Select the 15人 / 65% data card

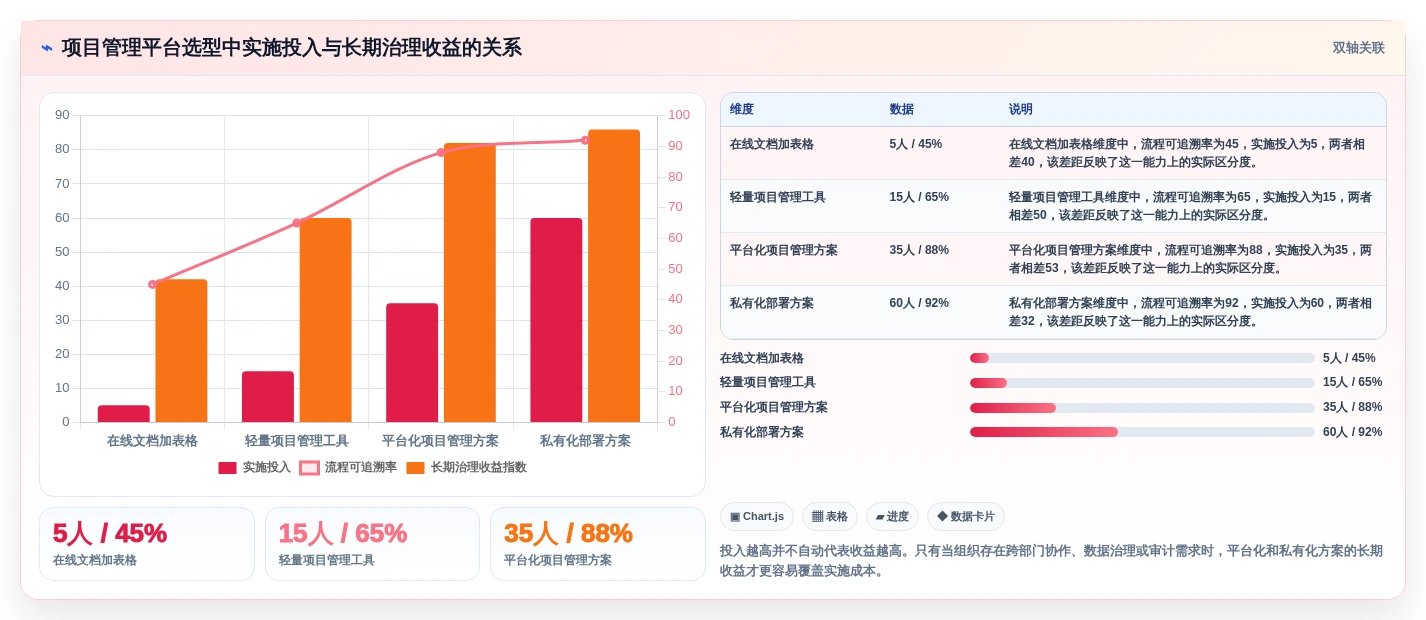pos(372,544)
